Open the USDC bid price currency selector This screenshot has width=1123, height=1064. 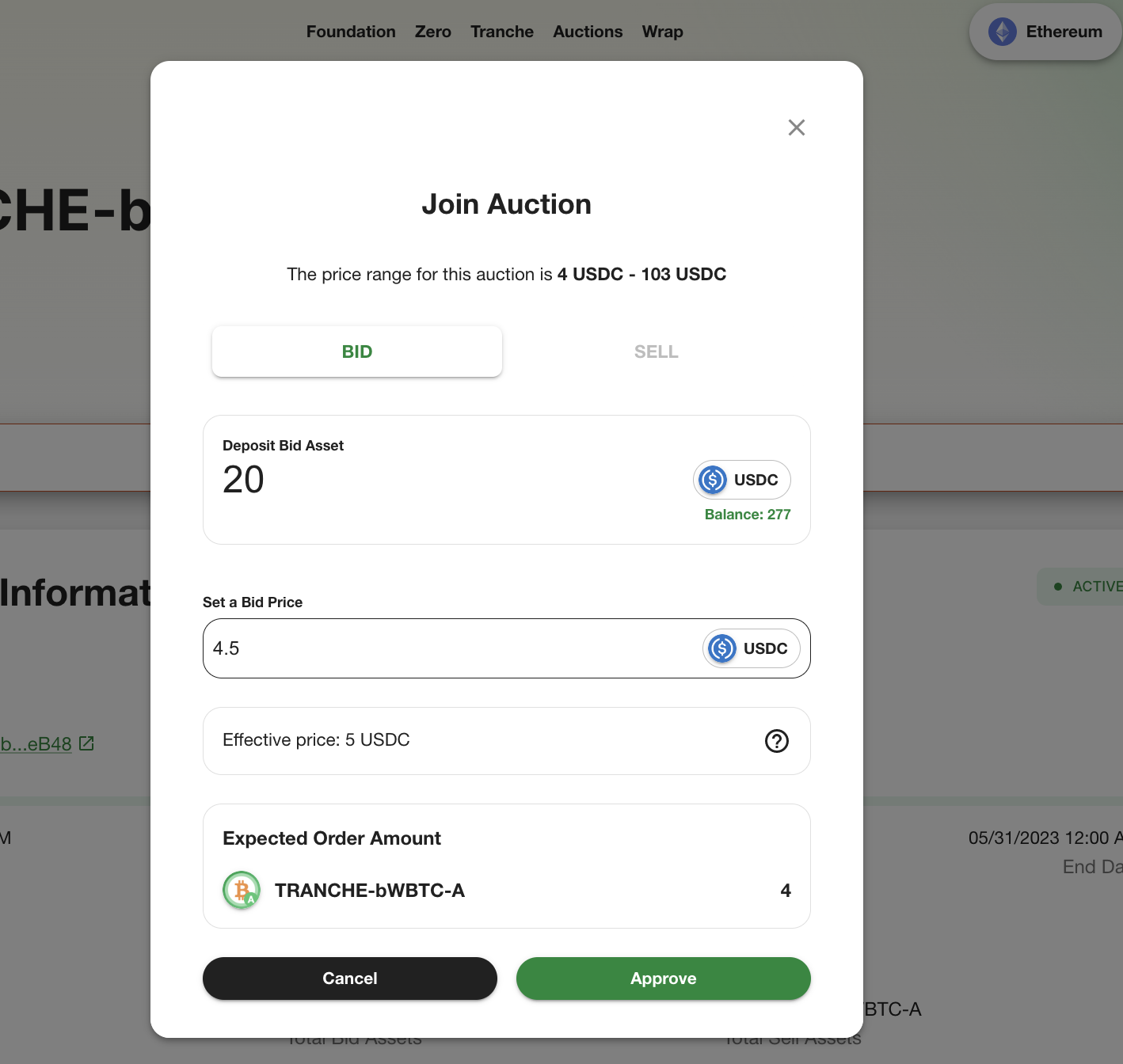[x=752, y=648]
